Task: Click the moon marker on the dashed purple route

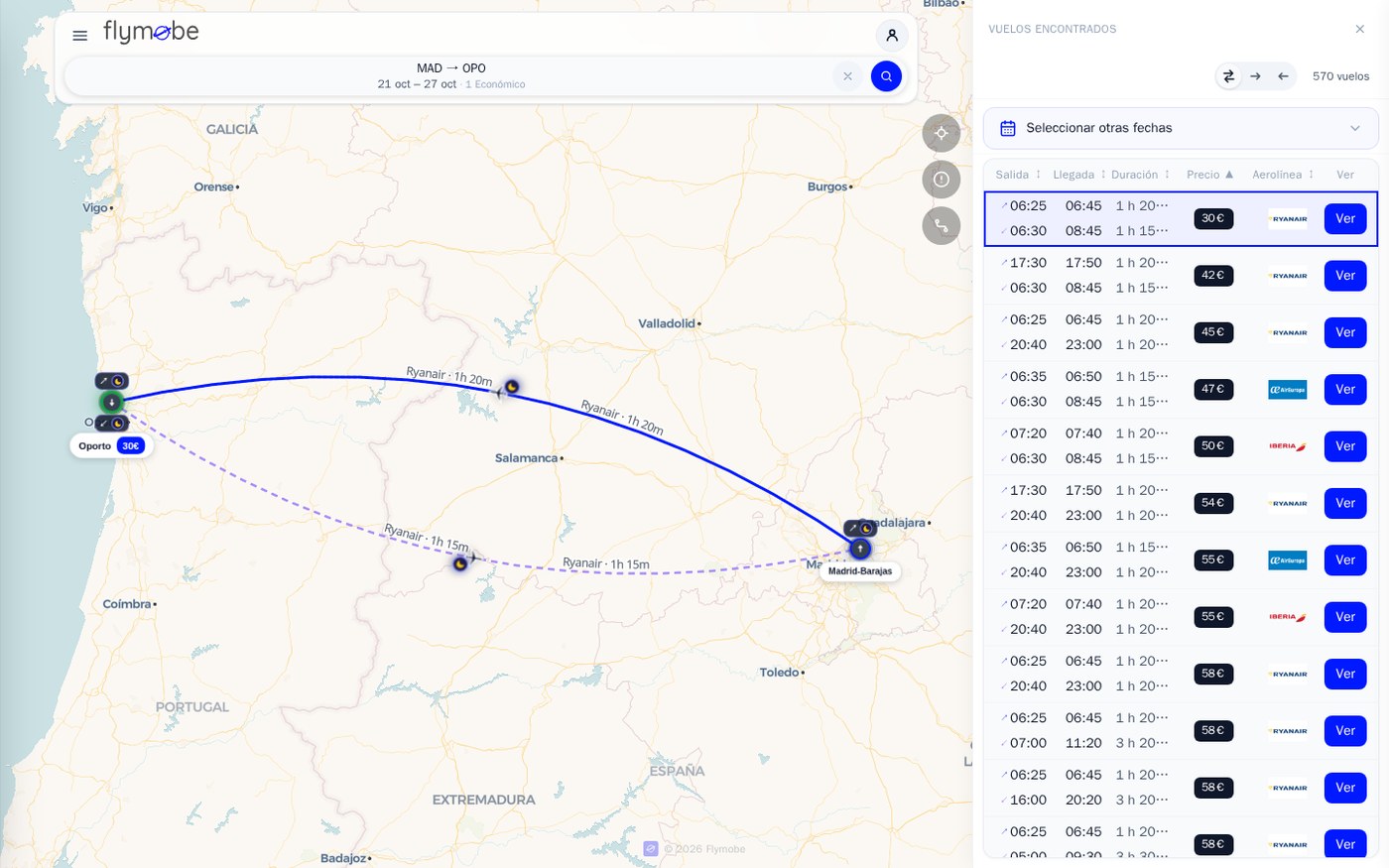Action: pos(460,564)
